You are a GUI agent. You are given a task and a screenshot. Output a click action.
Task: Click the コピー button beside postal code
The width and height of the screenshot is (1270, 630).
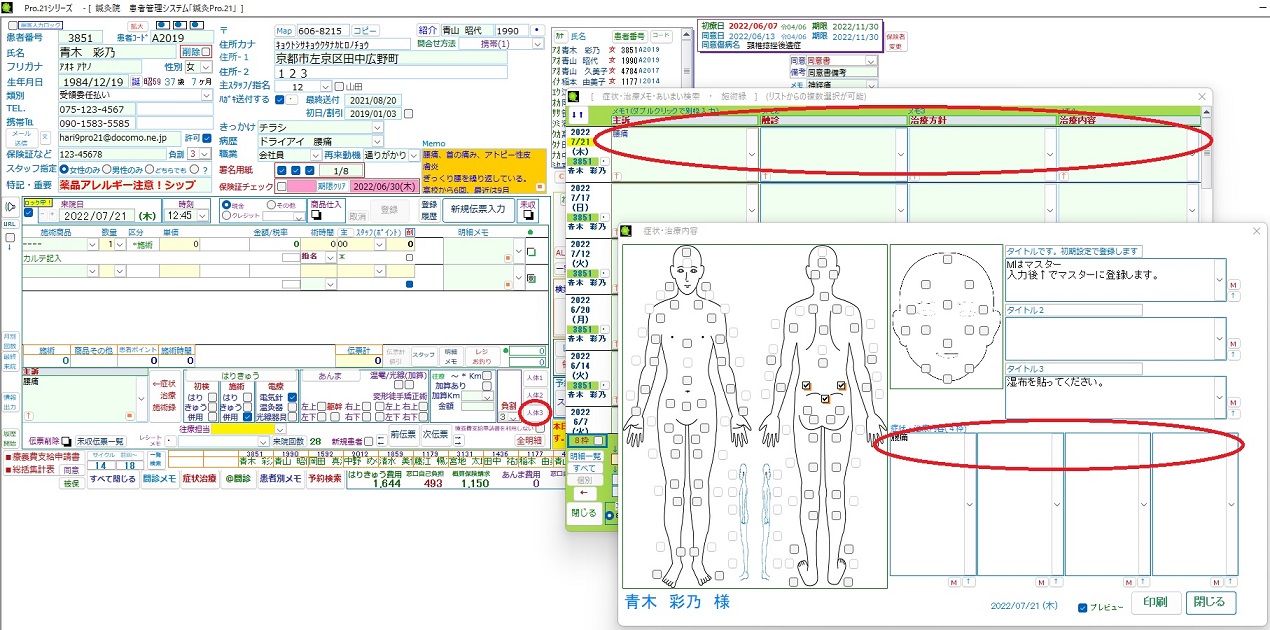tap(366, 31)
